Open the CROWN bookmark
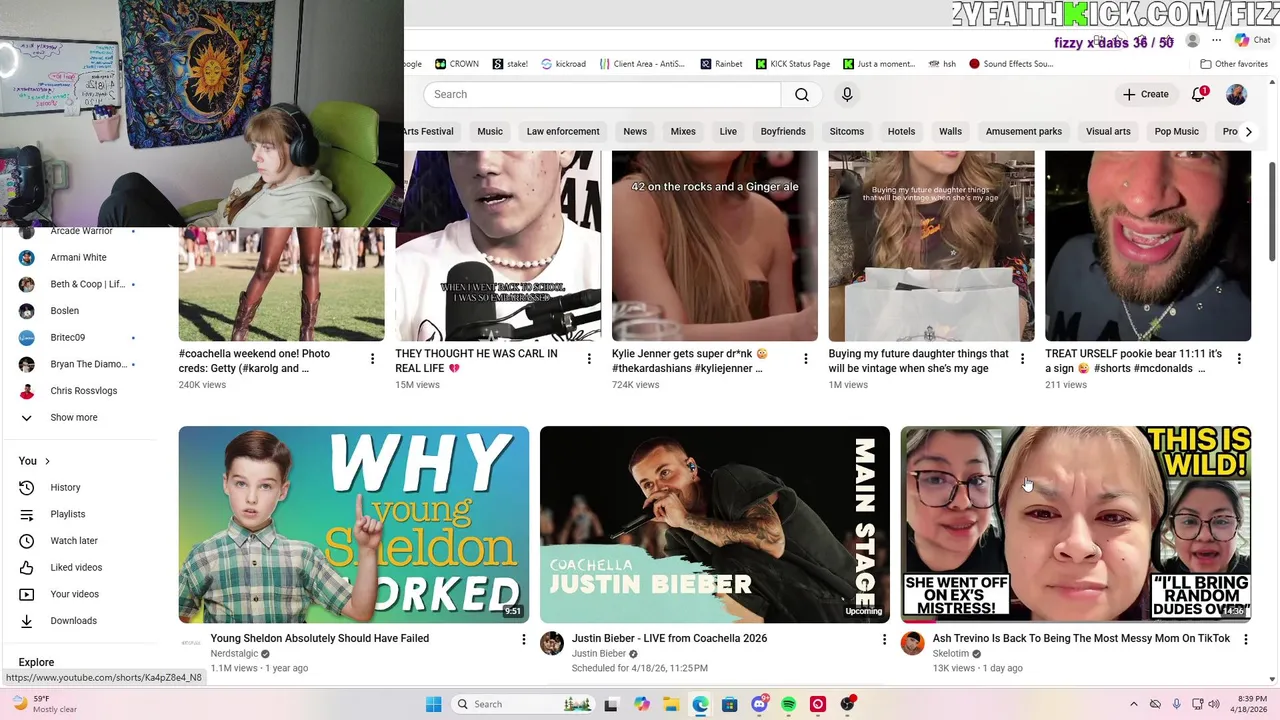This screenshot has width=1280, height=720. 457,64
